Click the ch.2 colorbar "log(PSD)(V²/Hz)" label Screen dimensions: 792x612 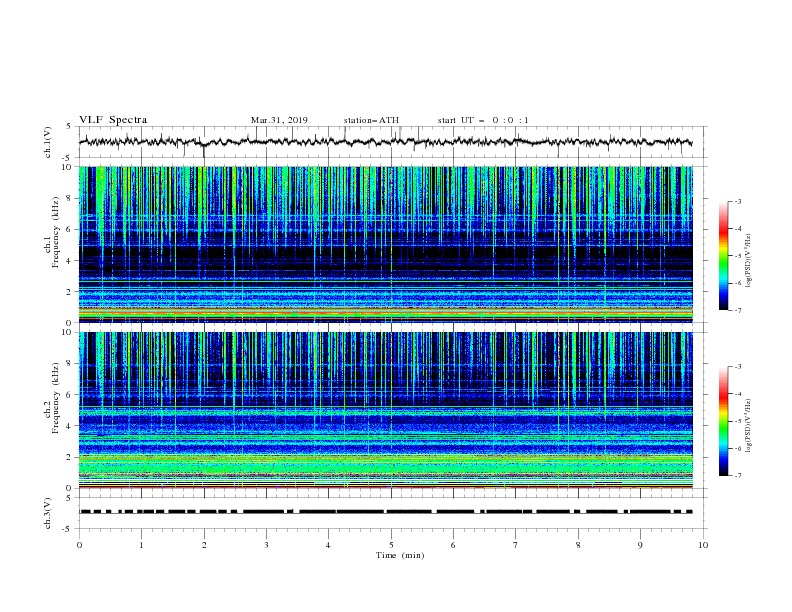[749, 426]
